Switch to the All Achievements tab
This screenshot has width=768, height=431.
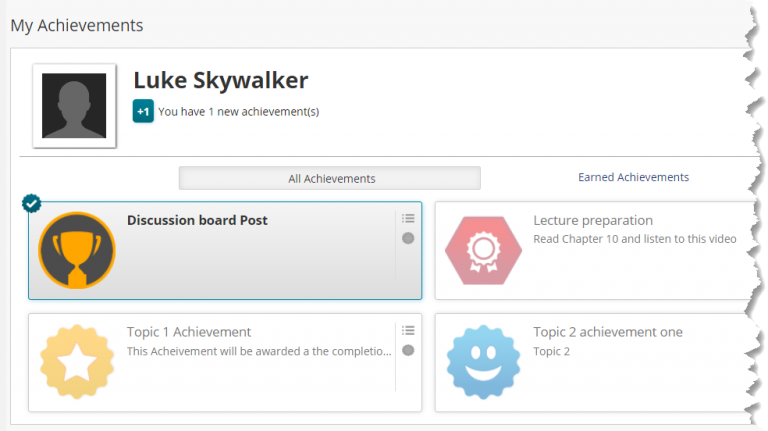pyautogui.click(x=330, y=178)
